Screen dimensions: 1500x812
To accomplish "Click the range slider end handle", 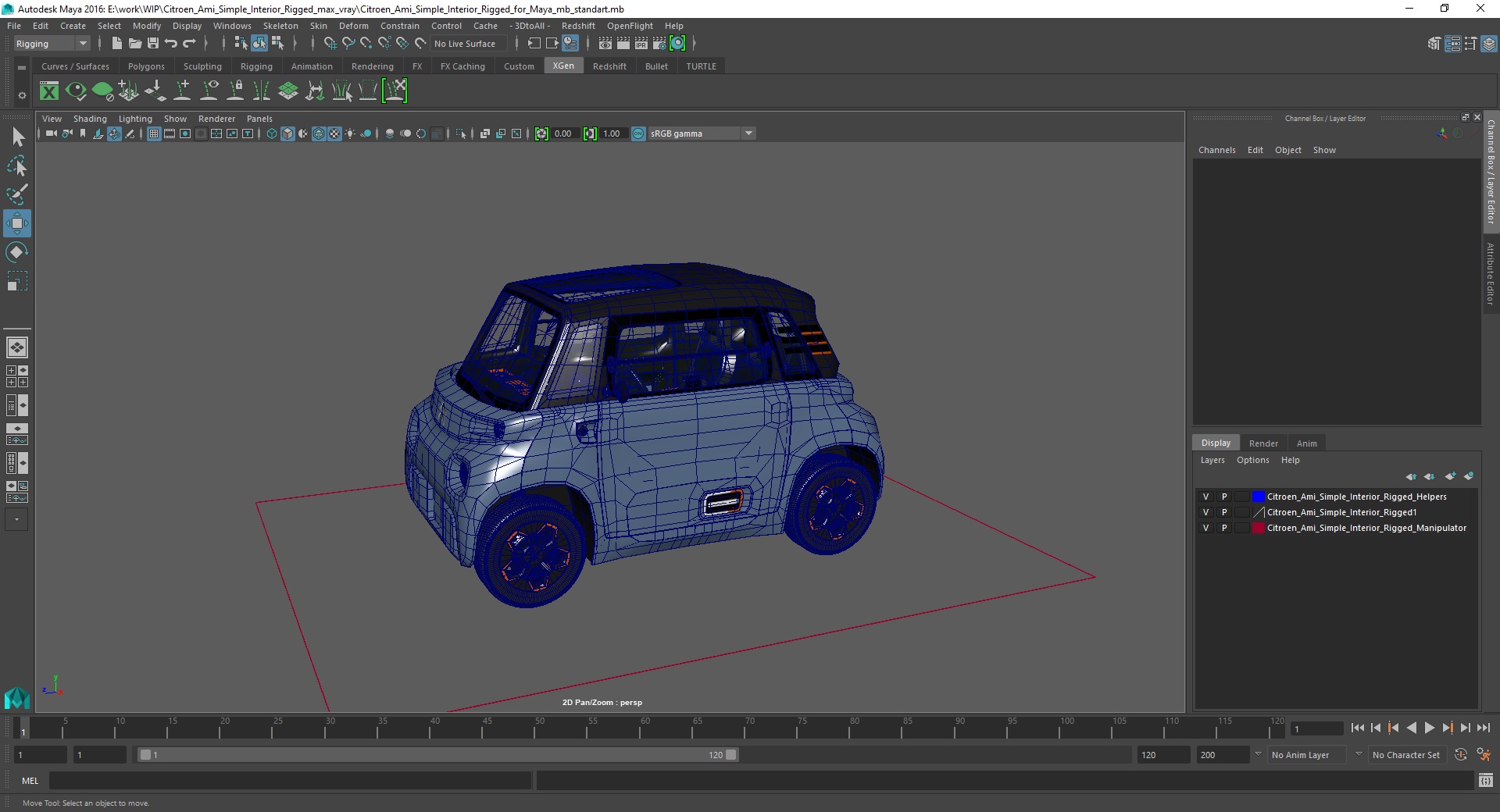I will click(730, 755).
